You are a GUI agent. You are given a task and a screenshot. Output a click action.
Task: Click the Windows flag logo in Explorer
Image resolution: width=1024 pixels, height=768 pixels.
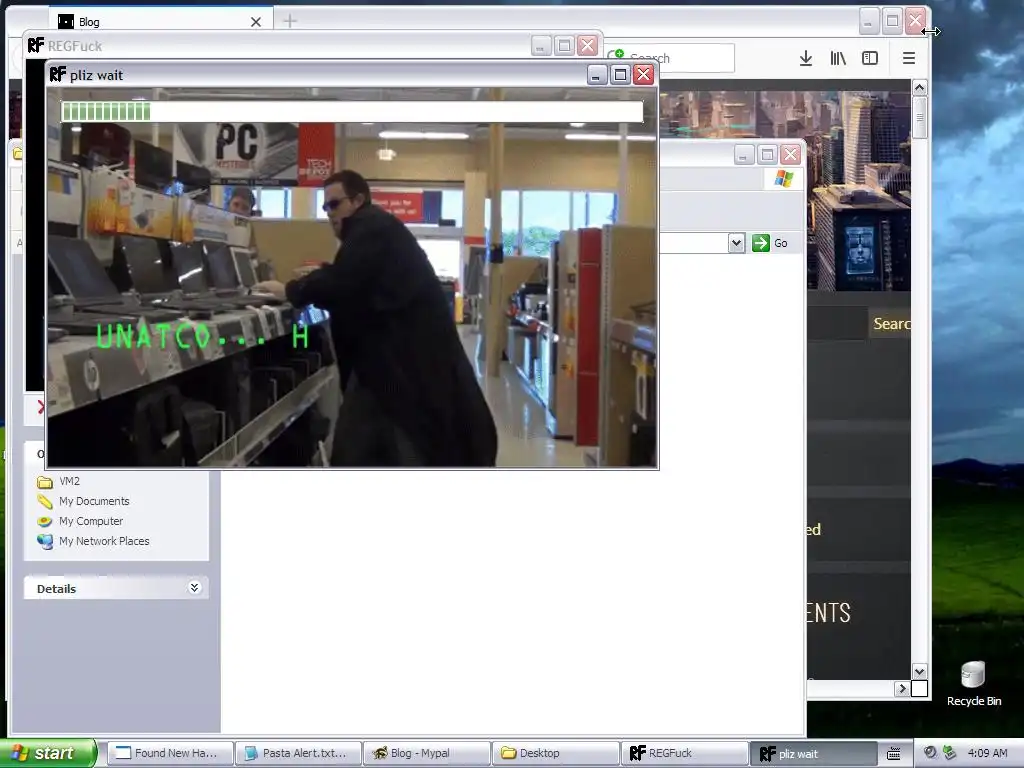tap(784, 178)
